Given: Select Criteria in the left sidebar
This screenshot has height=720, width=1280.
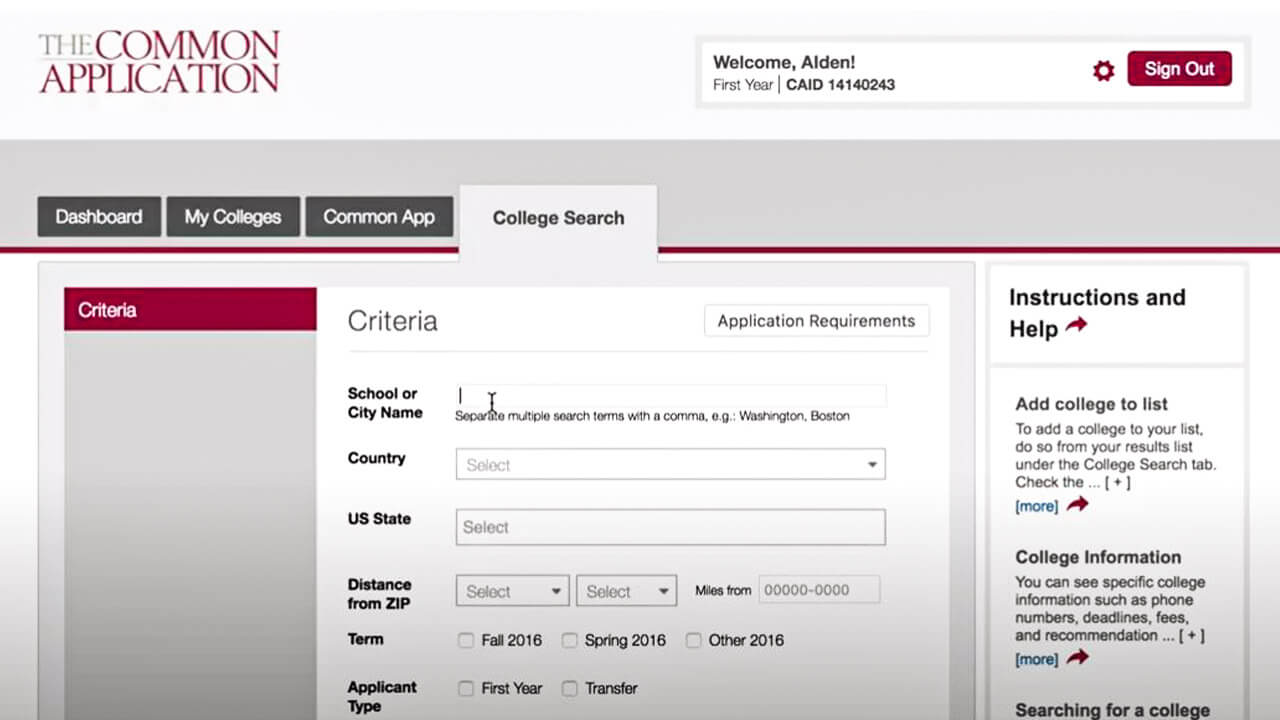Looking at the screenshot, I should 190,310.
